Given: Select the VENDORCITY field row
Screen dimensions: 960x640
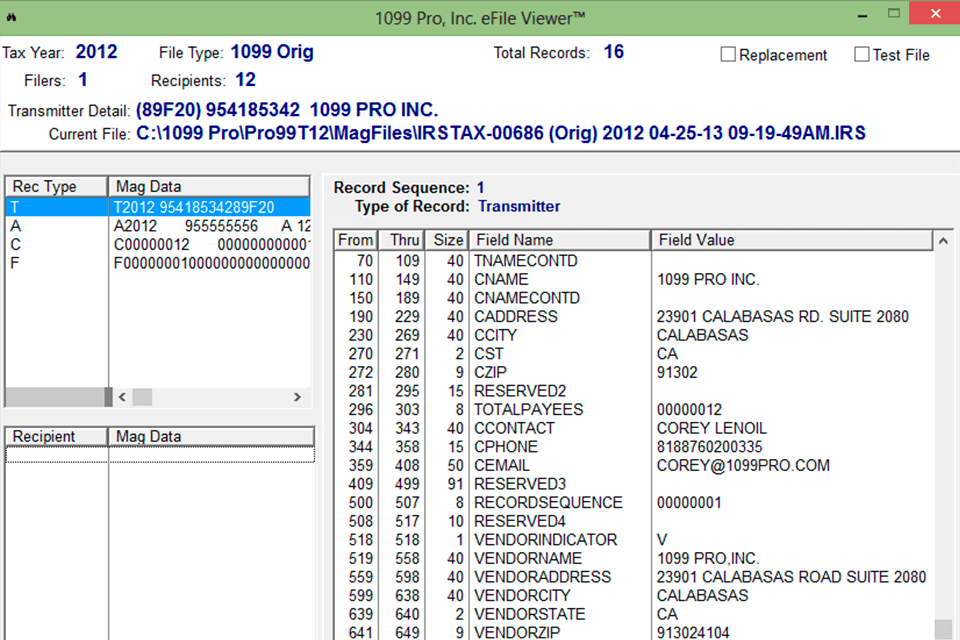Looking at the screenshot, I should click(634, 595).
